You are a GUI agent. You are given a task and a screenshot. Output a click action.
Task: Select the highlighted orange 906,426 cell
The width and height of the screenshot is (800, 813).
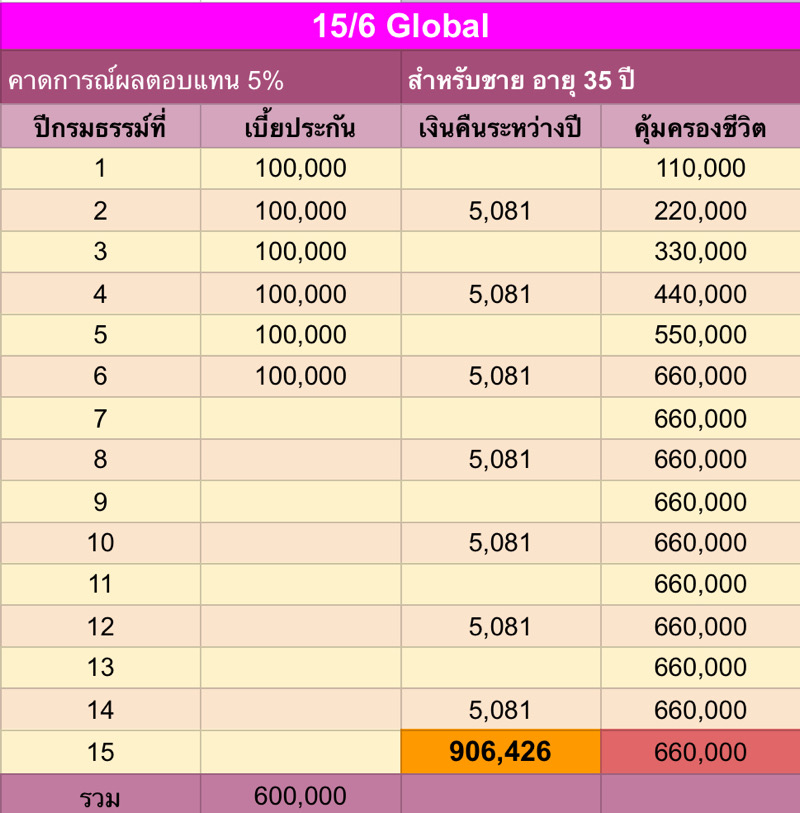pos(500,752)
